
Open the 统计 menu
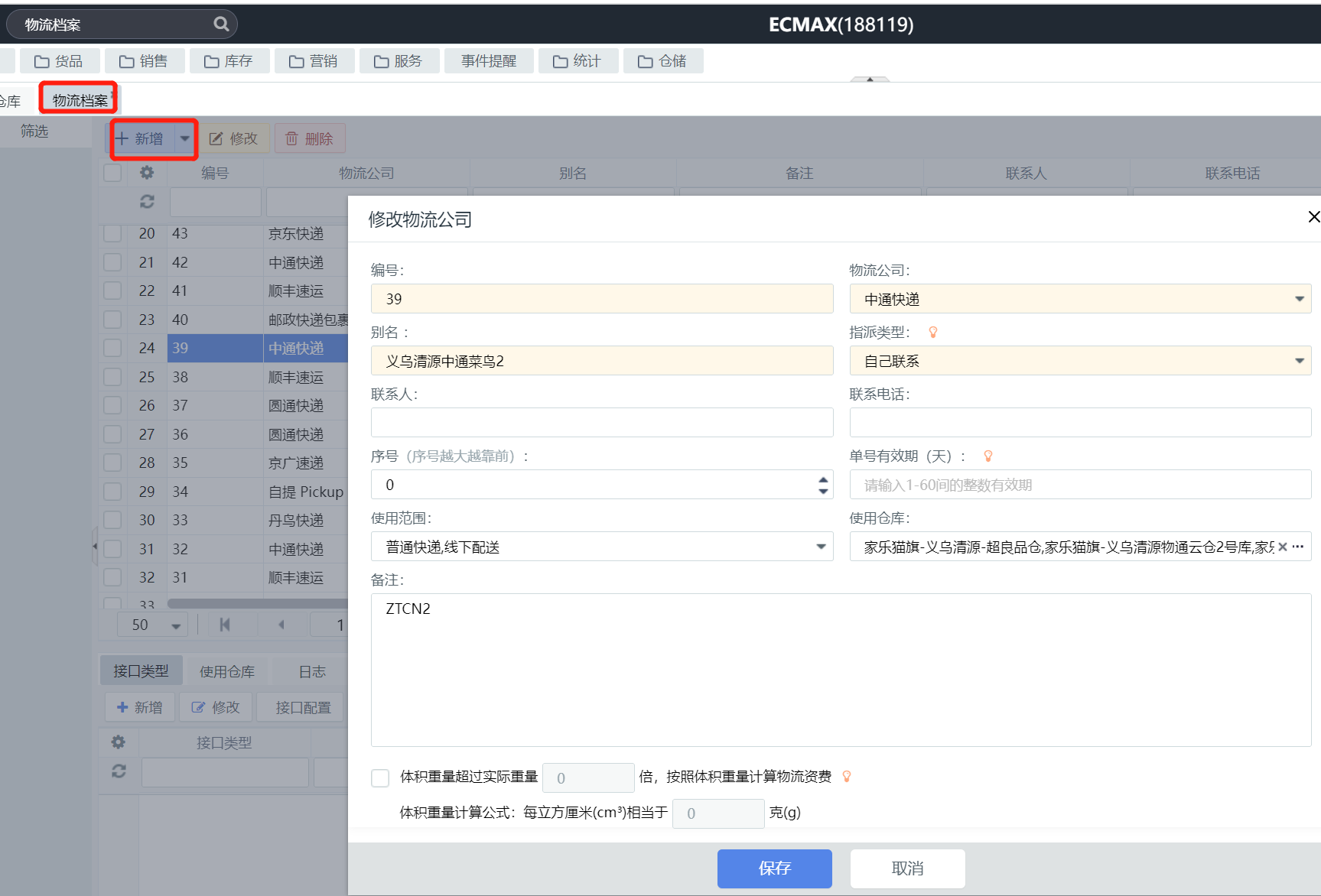pos(578,61)
